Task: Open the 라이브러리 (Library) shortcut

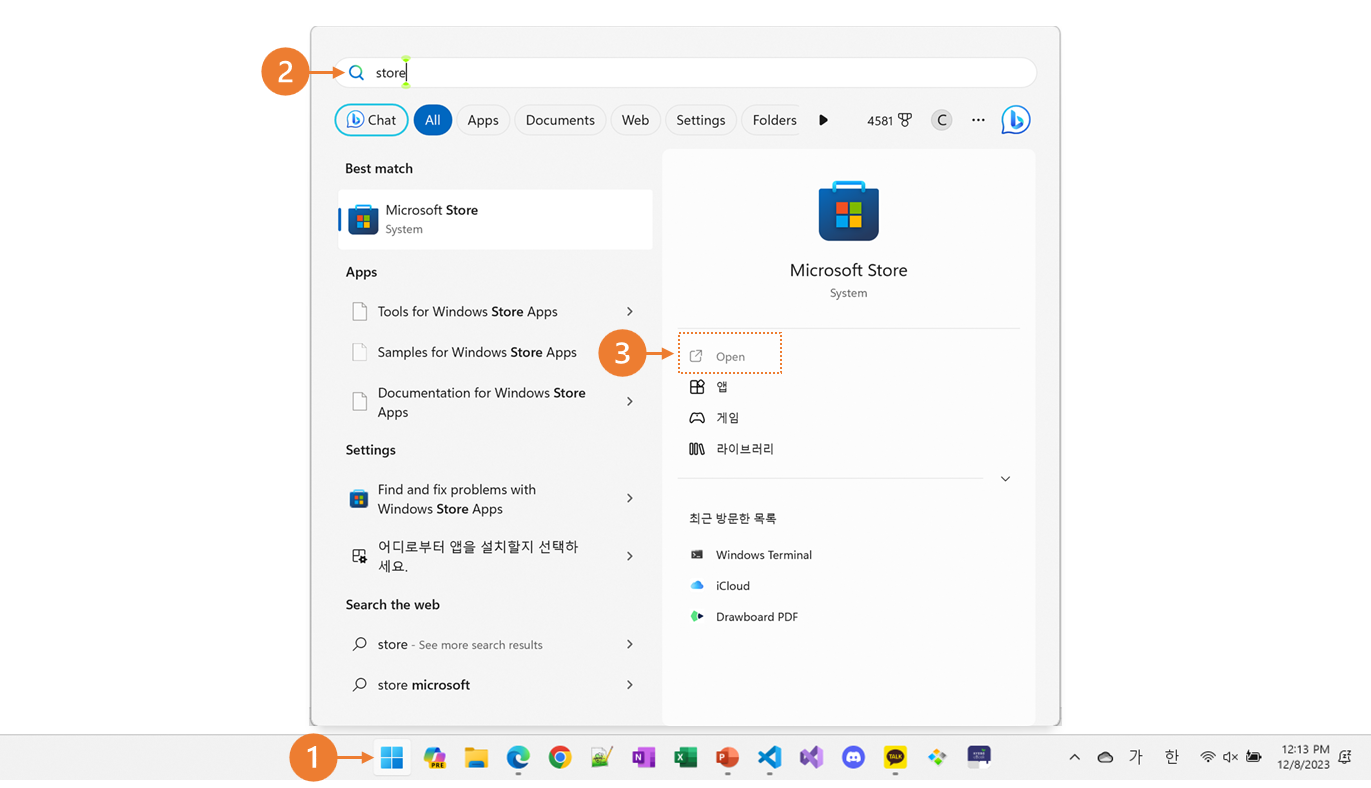Action: coord(731,449)
